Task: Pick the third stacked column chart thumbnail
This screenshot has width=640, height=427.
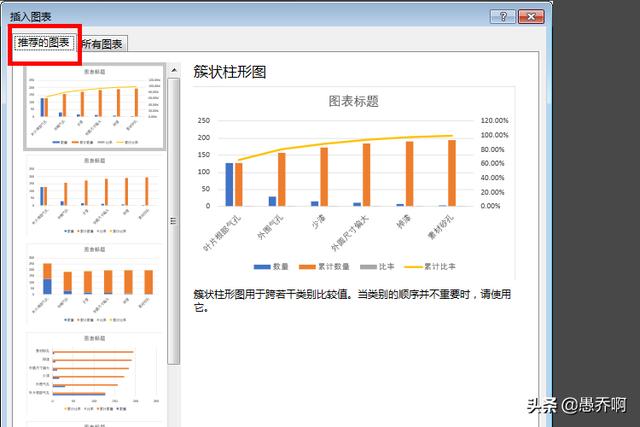Action: point(95,285)
